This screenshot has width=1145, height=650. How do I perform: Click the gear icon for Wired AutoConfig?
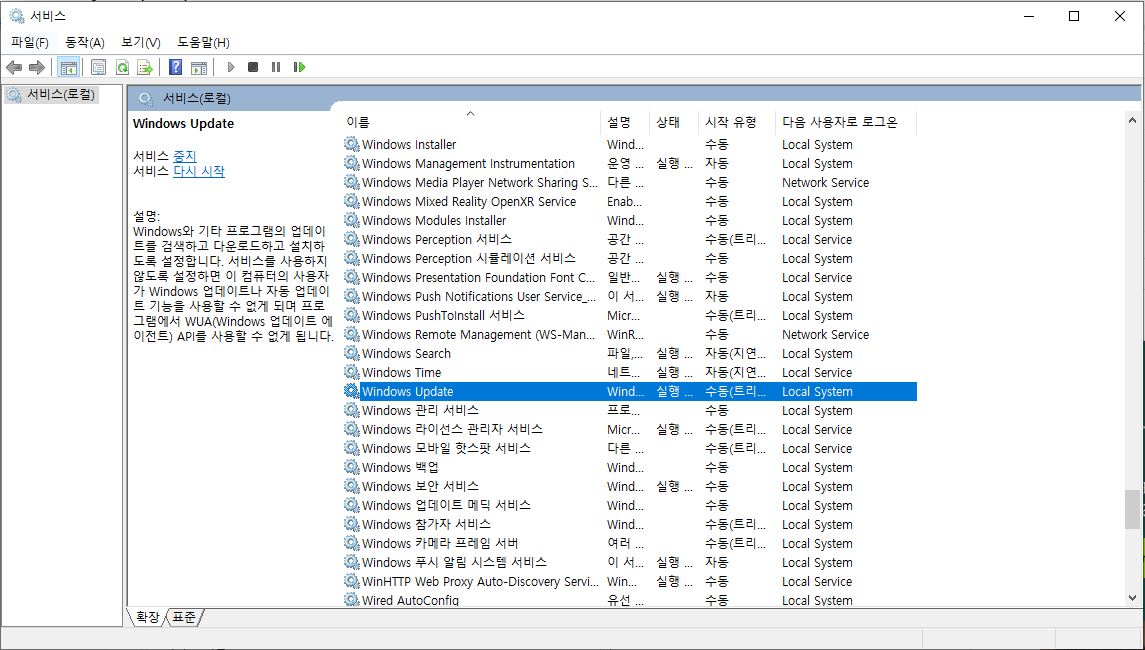(352, 600)
